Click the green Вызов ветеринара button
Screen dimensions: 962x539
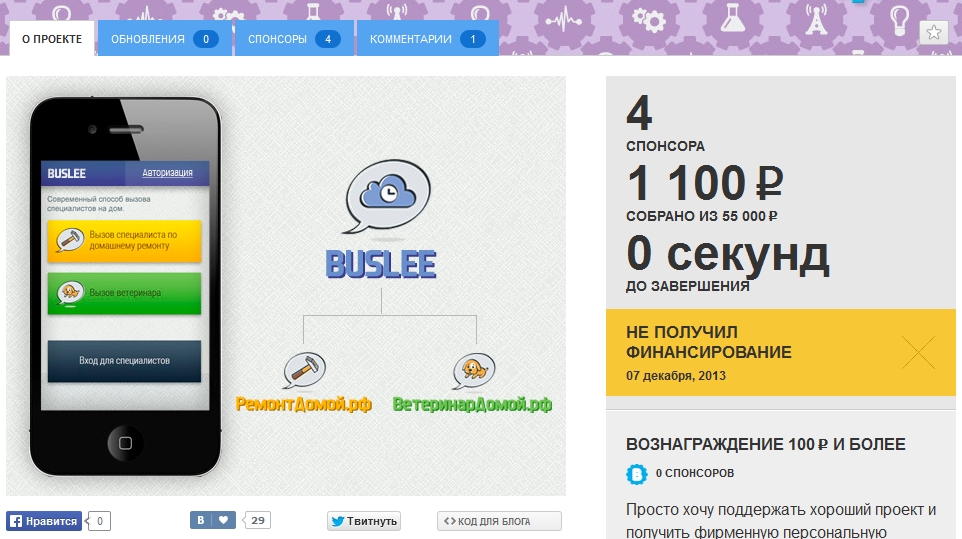click(125, 293)
